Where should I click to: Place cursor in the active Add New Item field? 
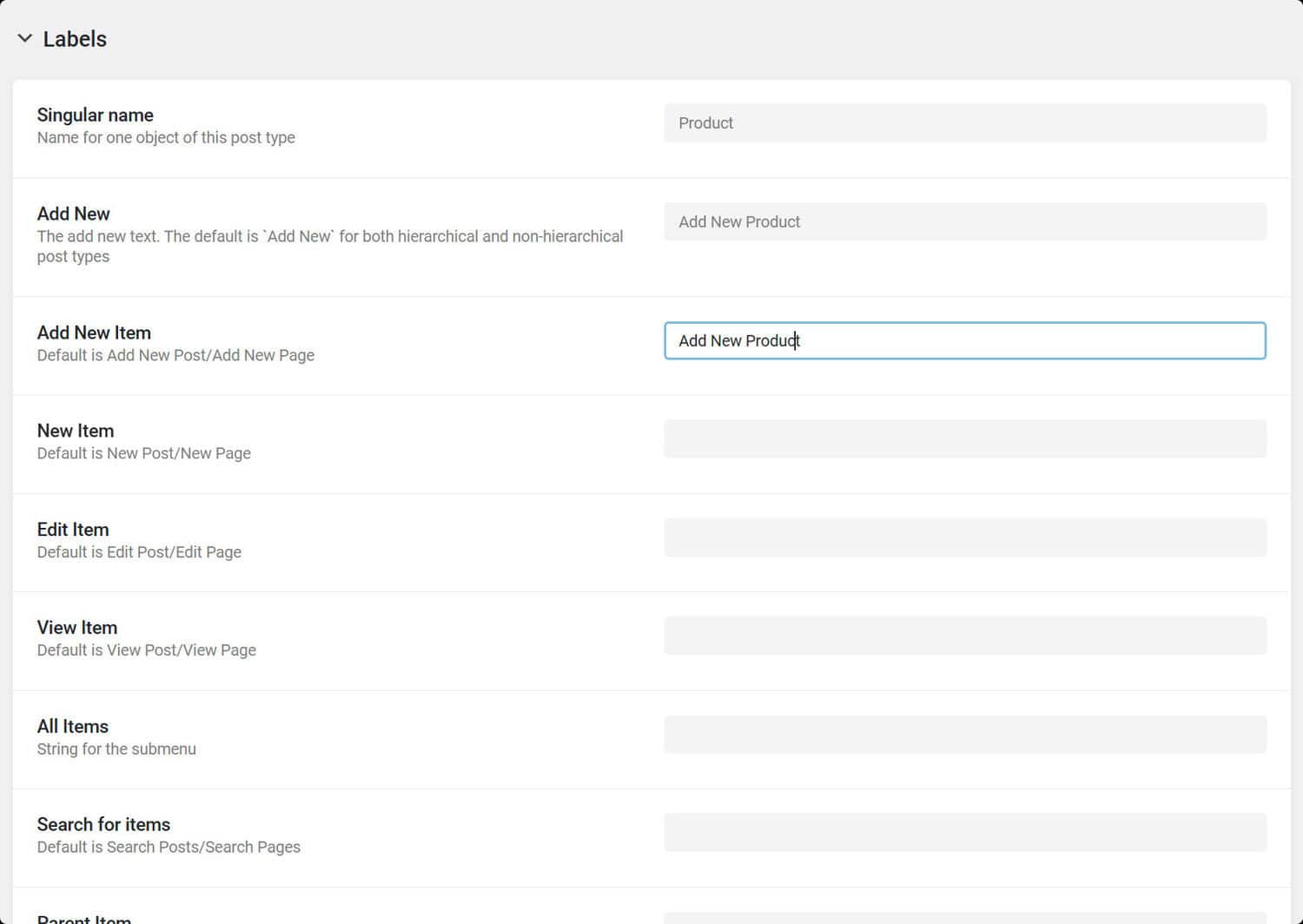coord(965,340)
